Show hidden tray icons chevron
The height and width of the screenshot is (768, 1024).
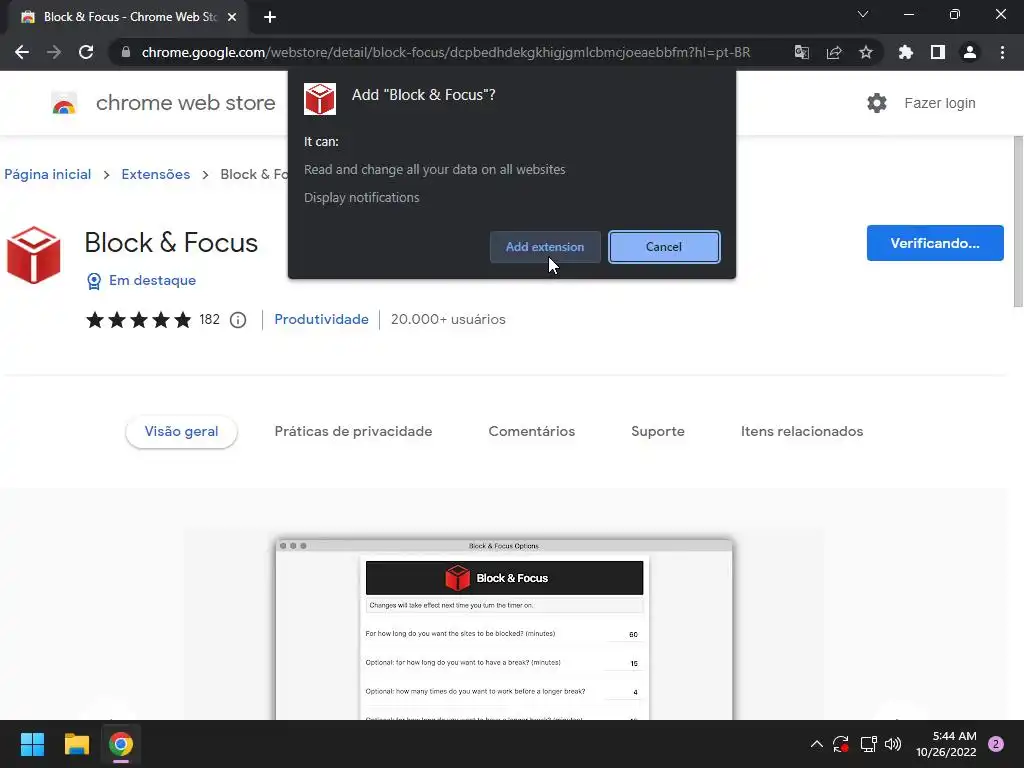816,744
